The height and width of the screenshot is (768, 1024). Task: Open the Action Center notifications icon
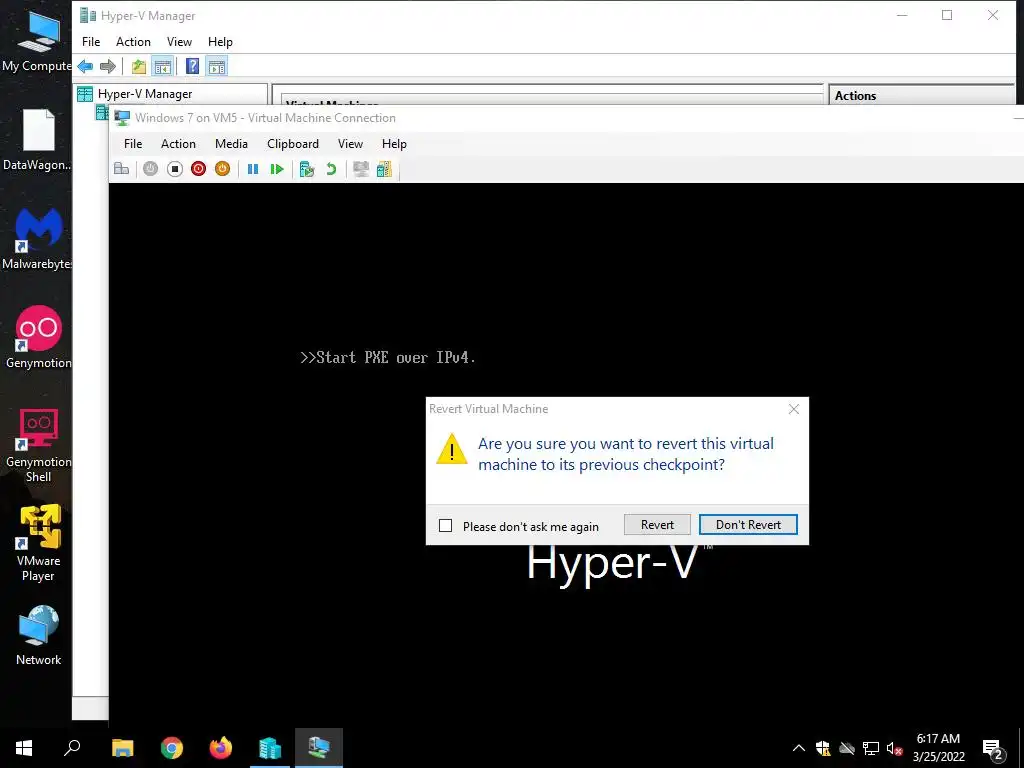click(x=993, y=748)
